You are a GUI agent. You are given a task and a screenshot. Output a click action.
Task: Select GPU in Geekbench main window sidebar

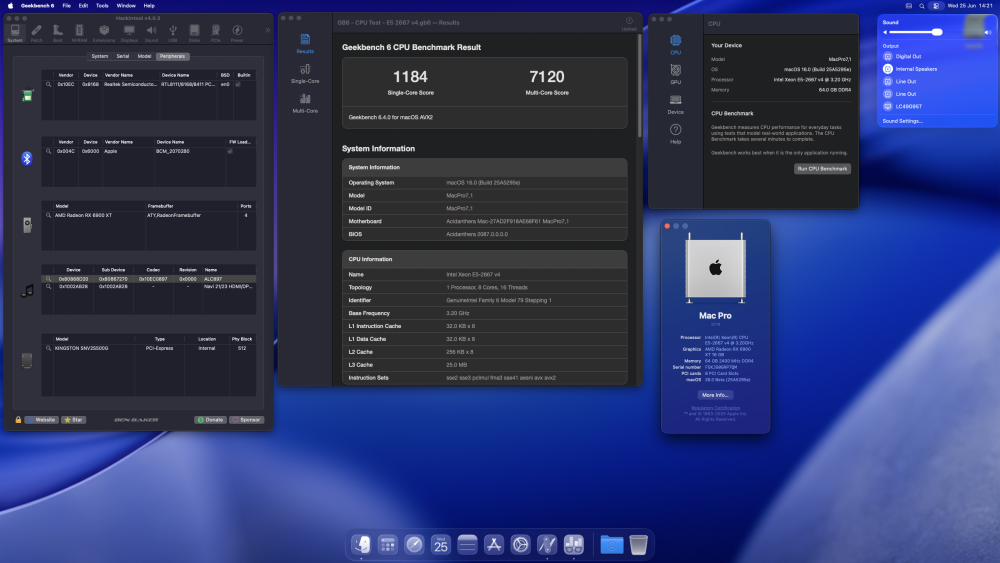[675, 74]
